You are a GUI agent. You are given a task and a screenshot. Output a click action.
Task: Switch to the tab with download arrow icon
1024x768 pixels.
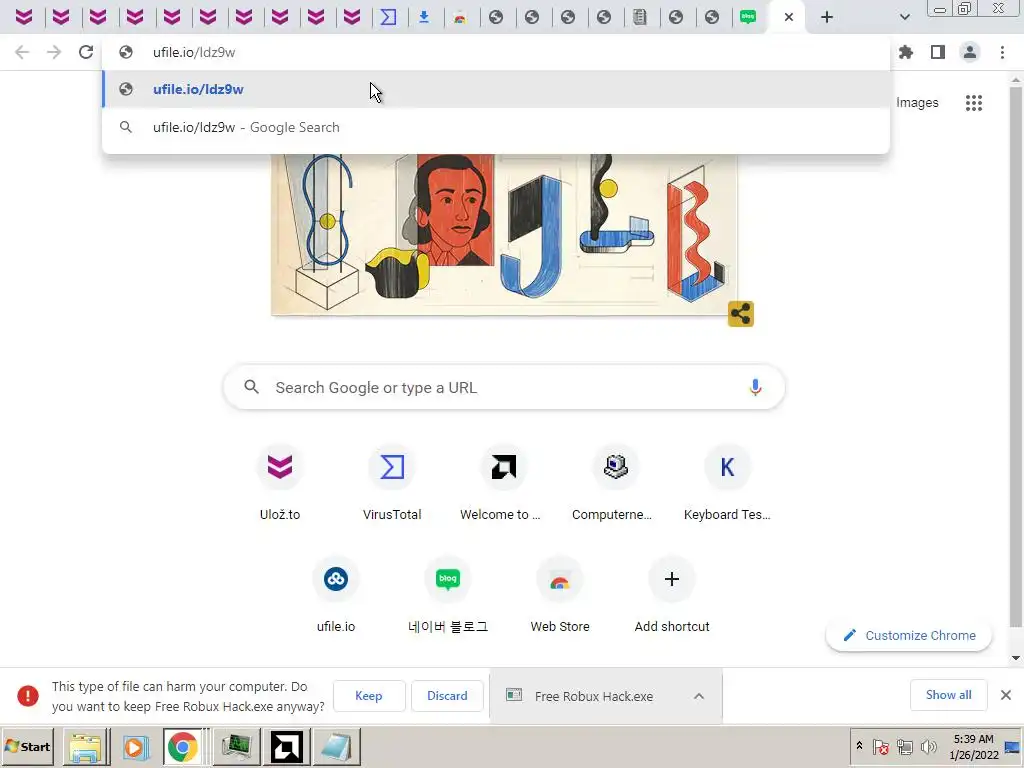[424, 17]
